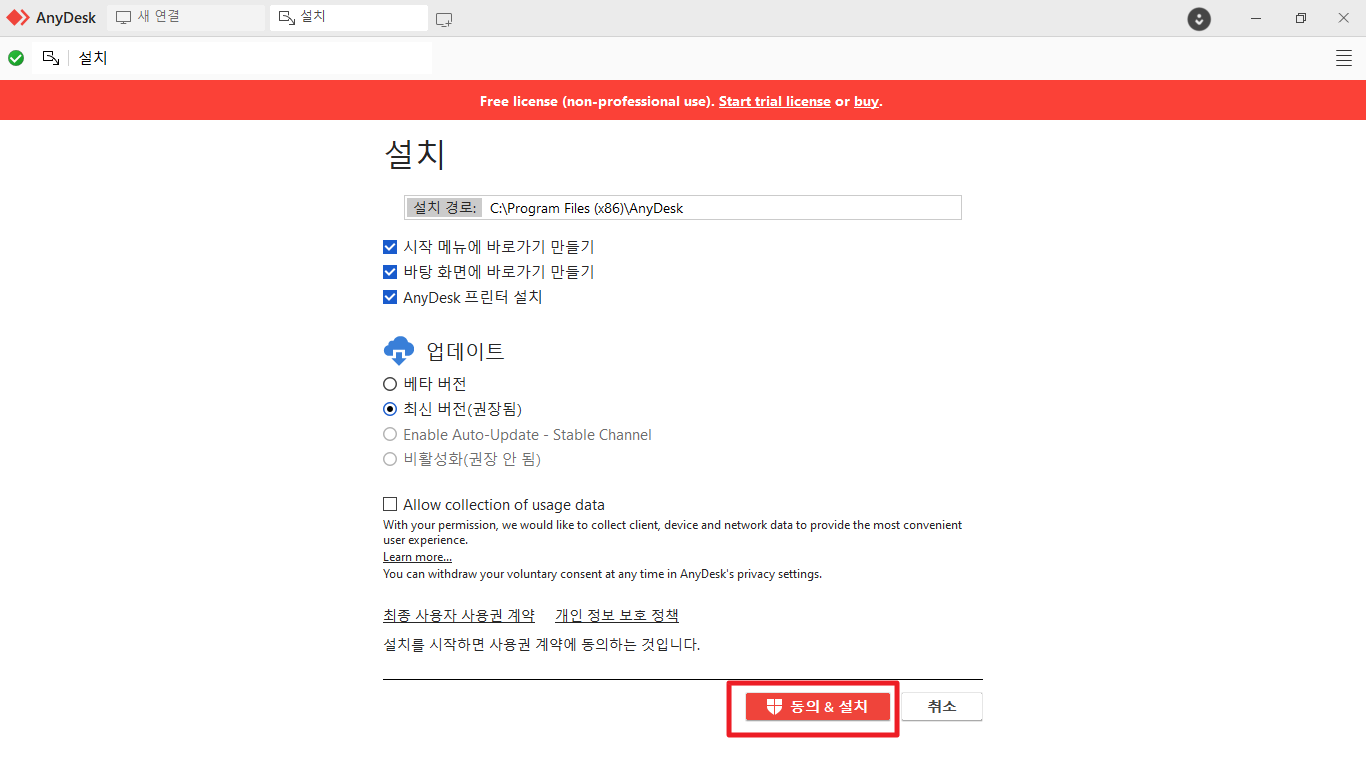The image size is (1366, 768).
Task: Select the 베타 버전 radio option
Action: (x=390, y=383)
